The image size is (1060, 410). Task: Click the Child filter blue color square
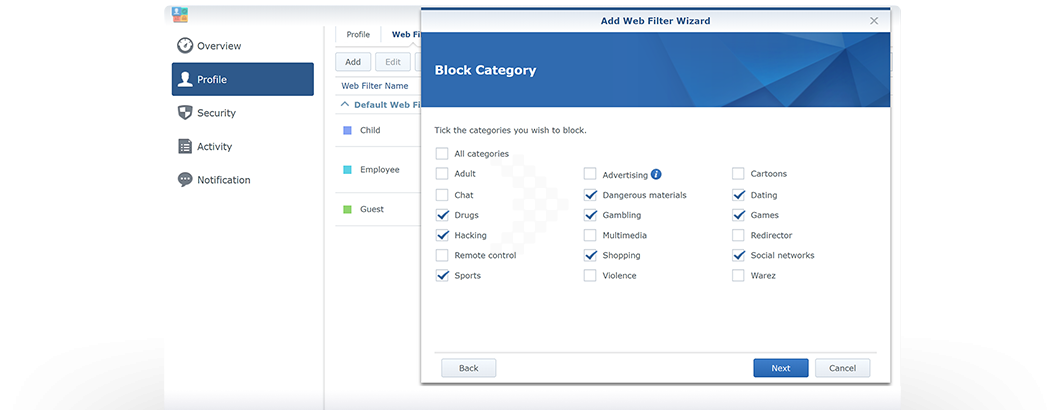pos(347,130)
